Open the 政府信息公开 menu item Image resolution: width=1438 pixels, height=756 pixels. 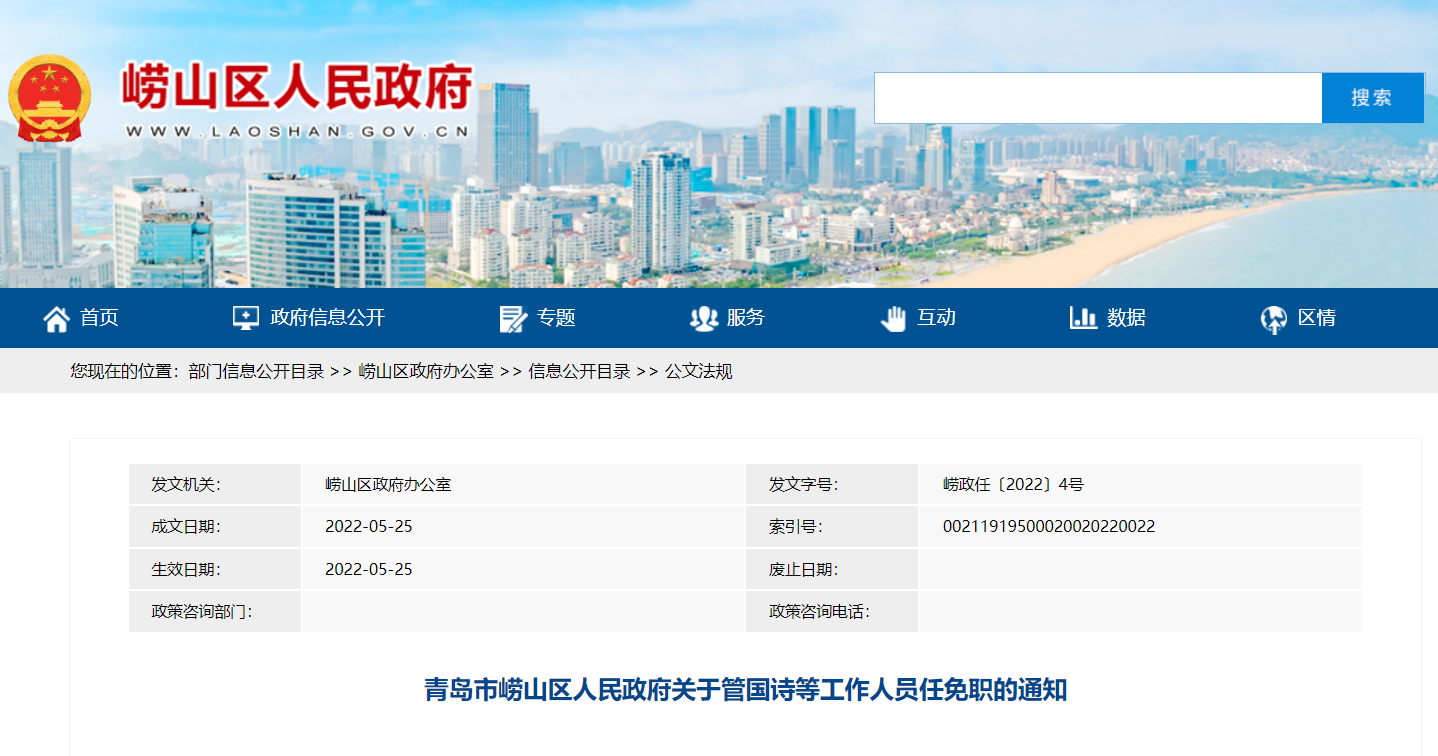point(327,318)
